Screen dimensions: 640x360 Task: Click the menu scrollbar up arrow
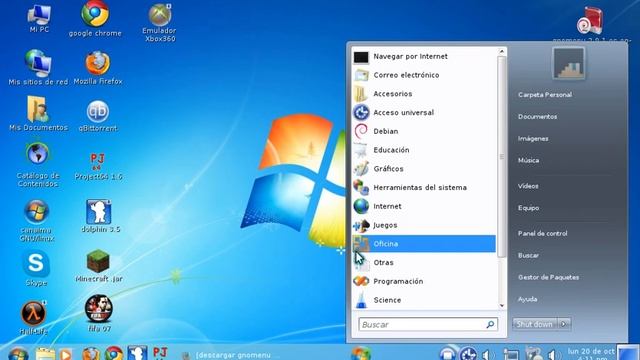(x=502, y=51)
